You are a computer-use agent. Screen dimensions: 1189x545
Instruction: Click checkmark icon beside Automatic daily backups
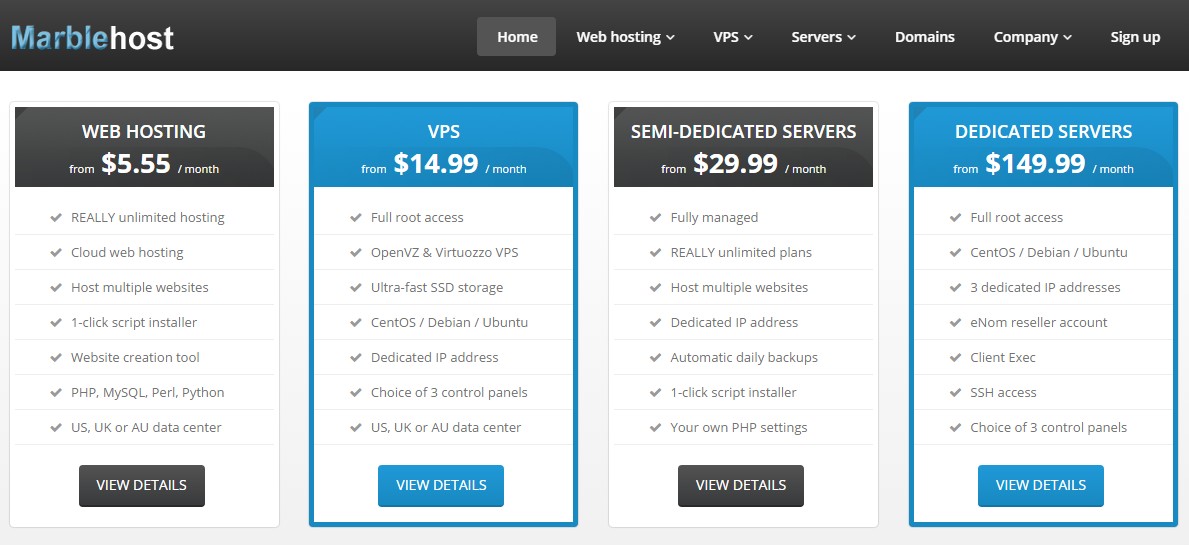(656, 357)
